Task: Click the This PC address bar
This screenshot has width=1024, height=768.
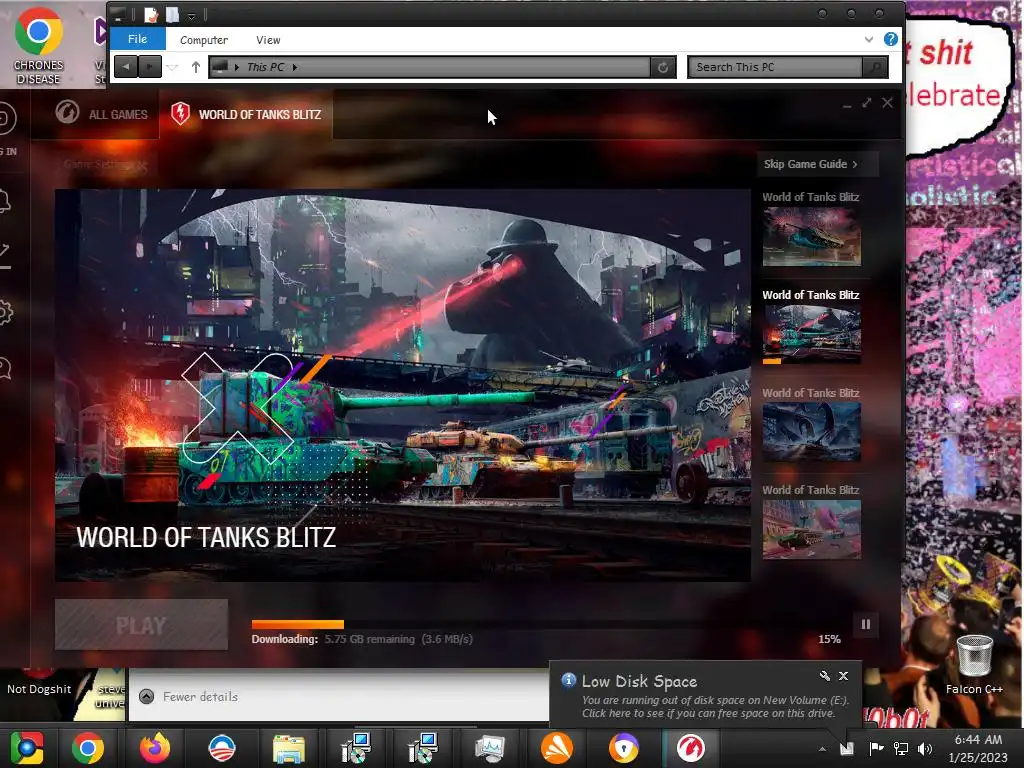Action: point(429,67)
